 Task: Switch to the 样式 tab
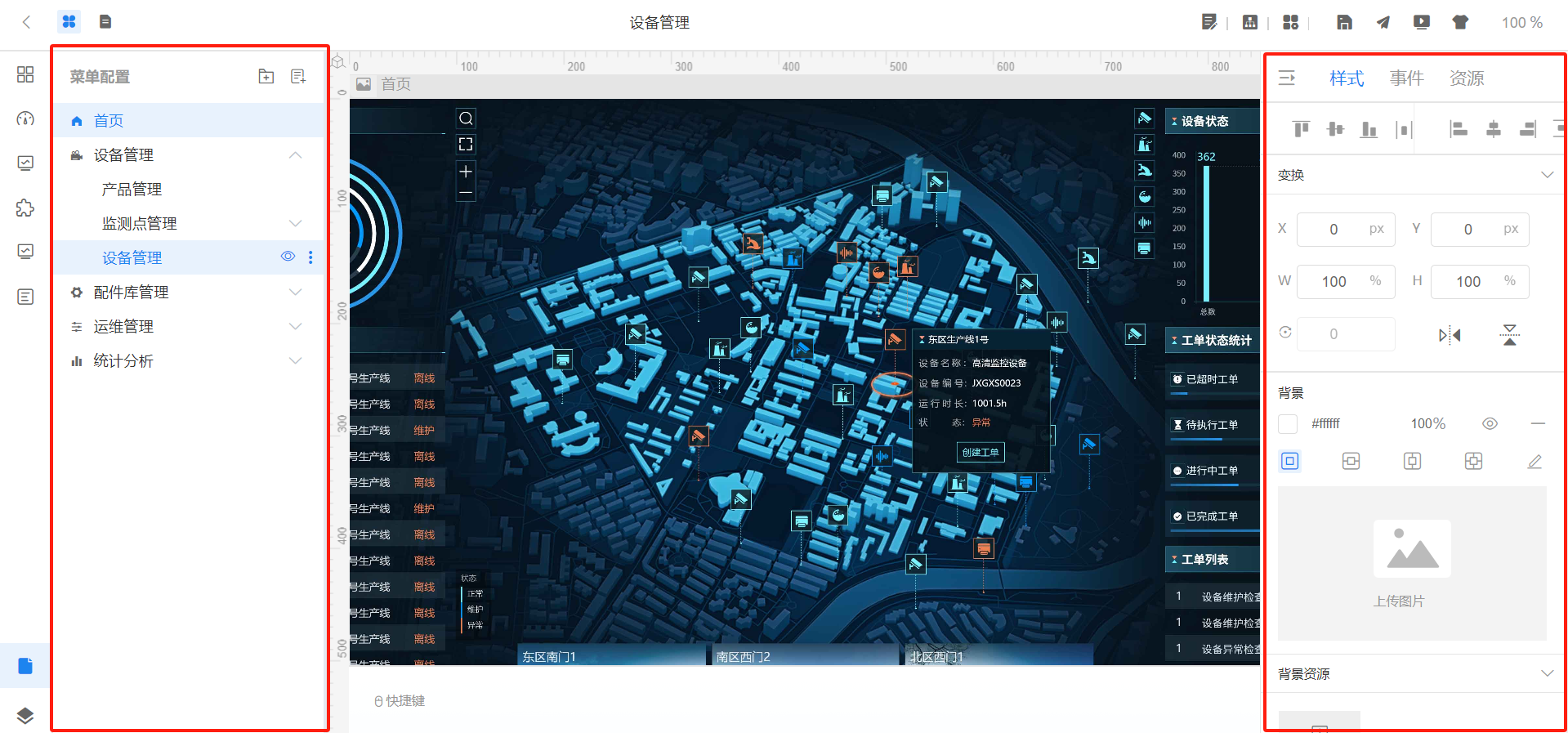[x=1347, y=78]
